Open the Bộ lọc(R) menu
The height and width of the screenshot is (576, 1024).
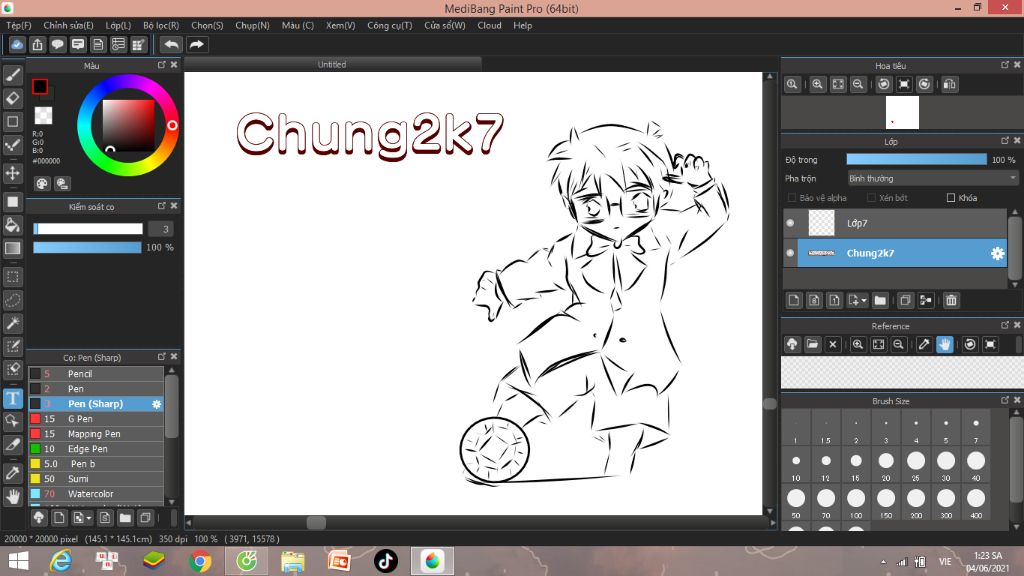point(161,25)
